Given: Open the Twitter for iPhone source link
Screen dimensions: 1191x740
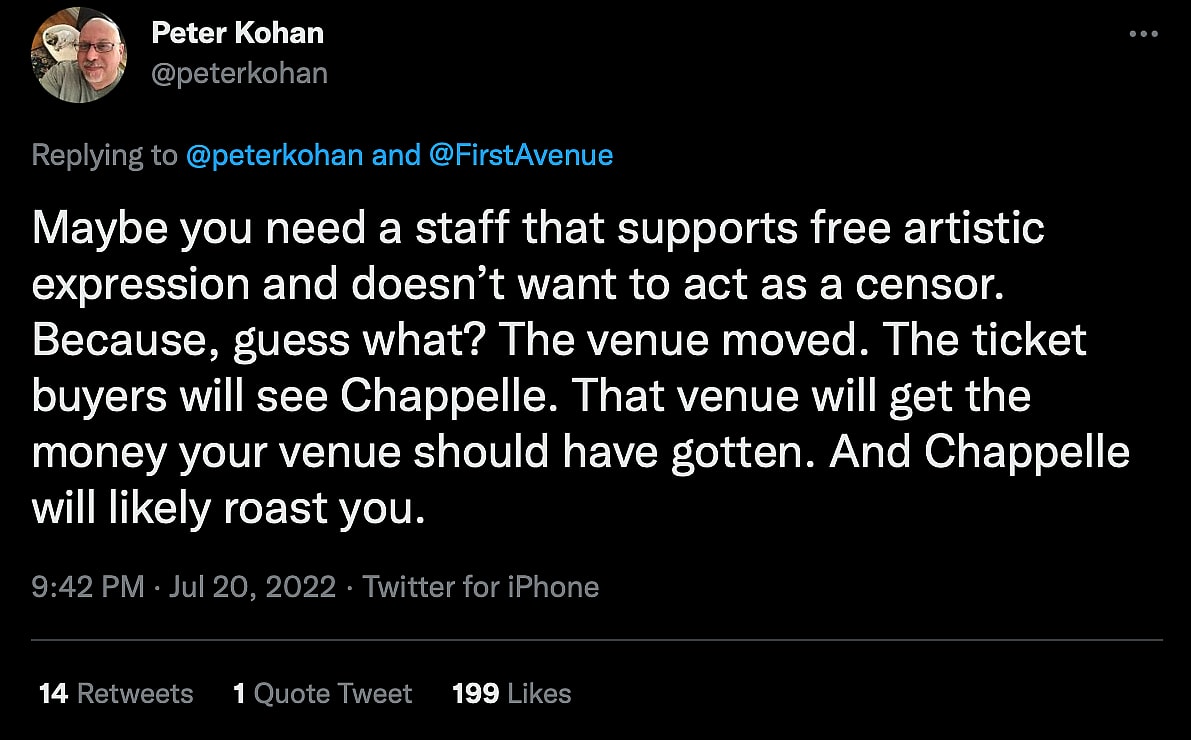Looking at the screenshot, I should 480,586.
